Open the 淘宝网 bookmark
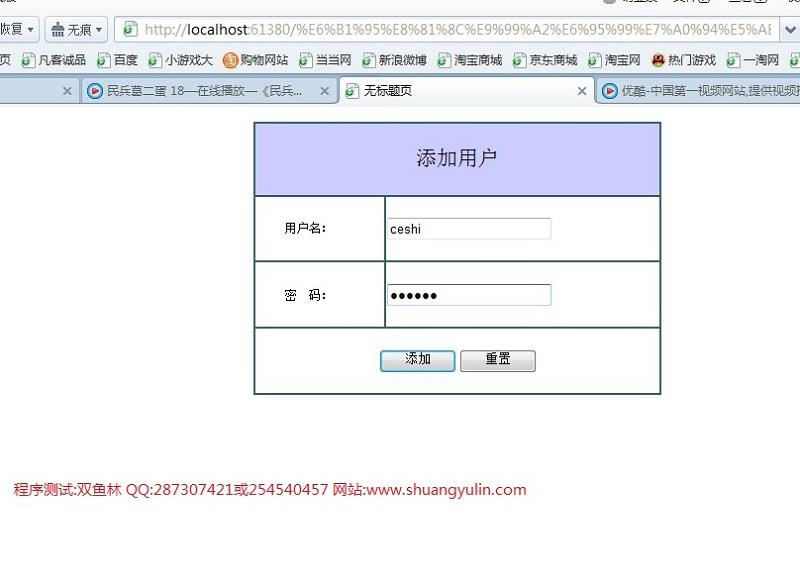This screenshot has height=580, width=800. (x=614, y=60)
